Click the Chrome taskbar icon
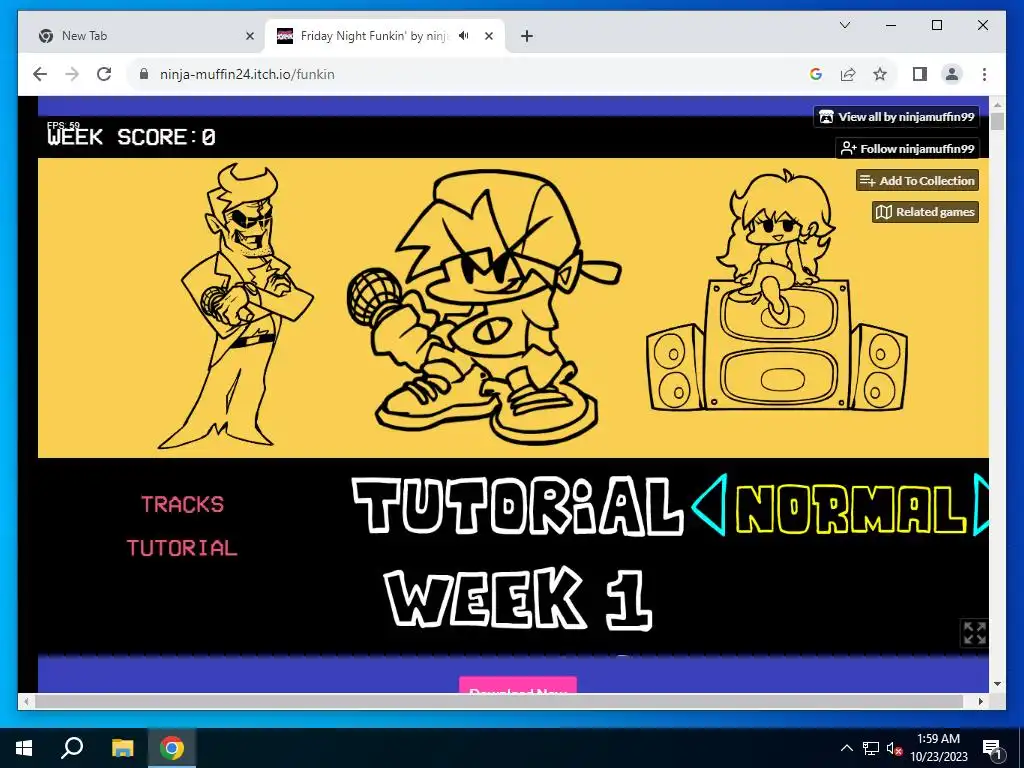The width and height of the screenshot is (1024, 768). [x=172, y=748]
